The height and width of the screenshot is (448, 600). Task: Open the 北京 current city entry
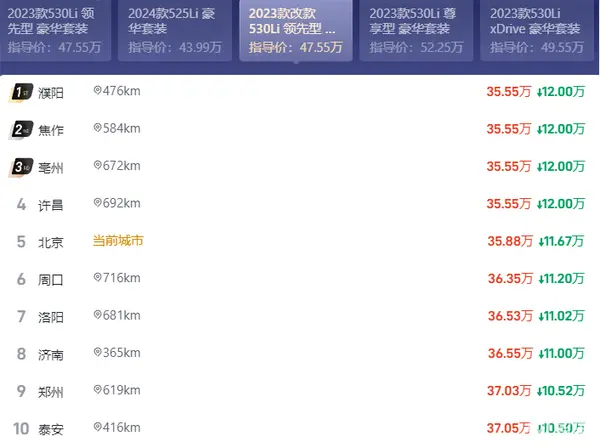click(x=300, y=242)
